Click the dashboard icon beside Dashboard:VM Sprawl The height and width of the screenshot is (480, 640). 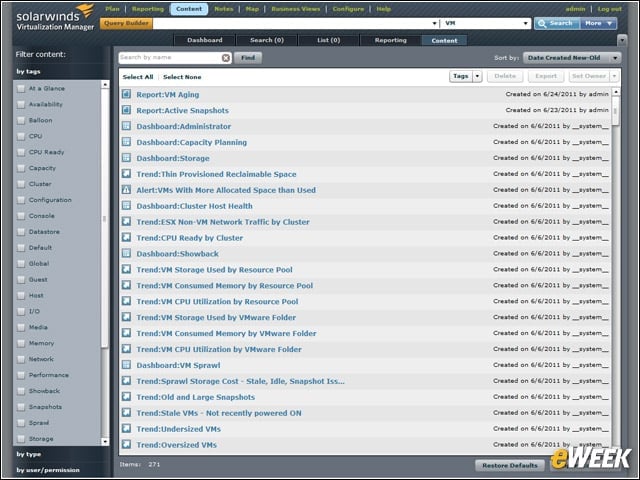coord(127,365)
